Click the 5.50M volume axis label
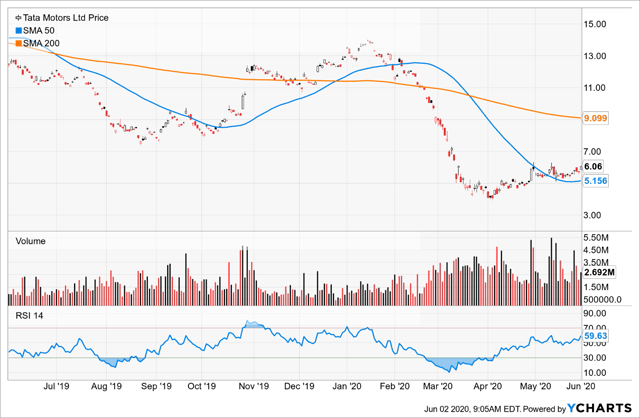Screen dimensions: 640x418 coord(596,238)
